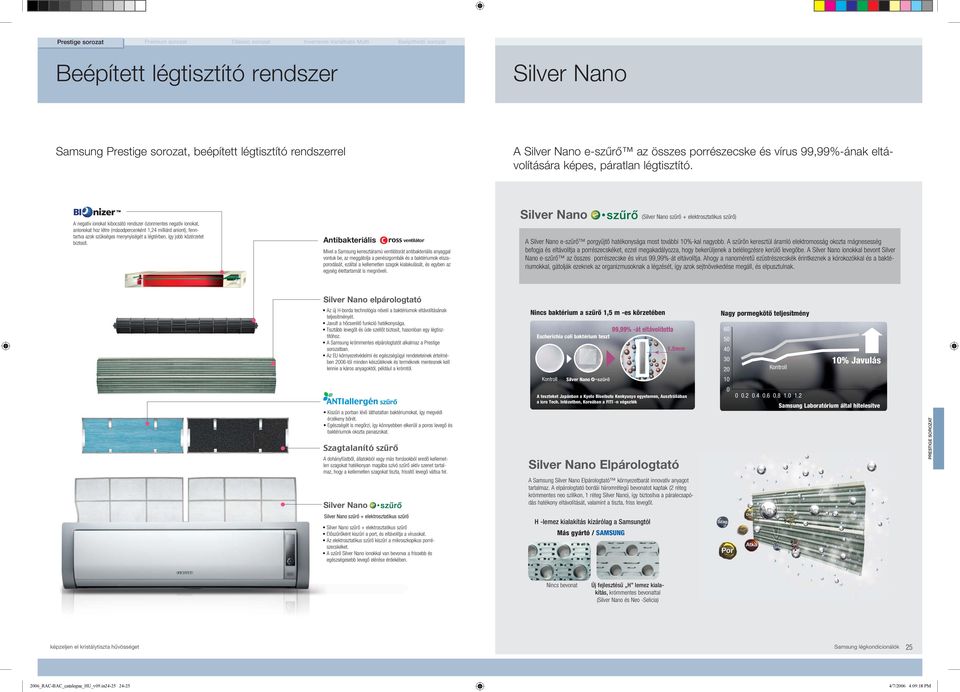Click the left white Silver Nano mesh filter
Screen dimensions: 960x692
129,499
